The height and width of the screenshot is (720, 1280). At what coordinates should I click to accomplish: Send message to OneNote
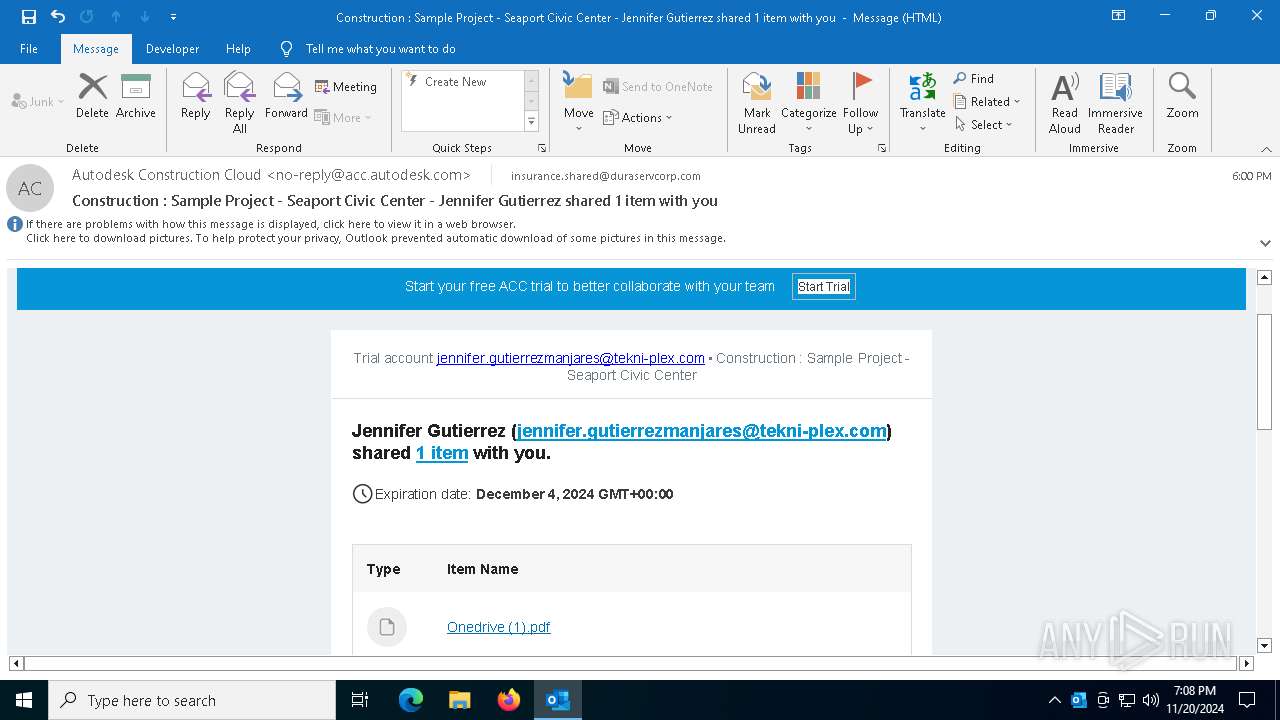point(658,87)
